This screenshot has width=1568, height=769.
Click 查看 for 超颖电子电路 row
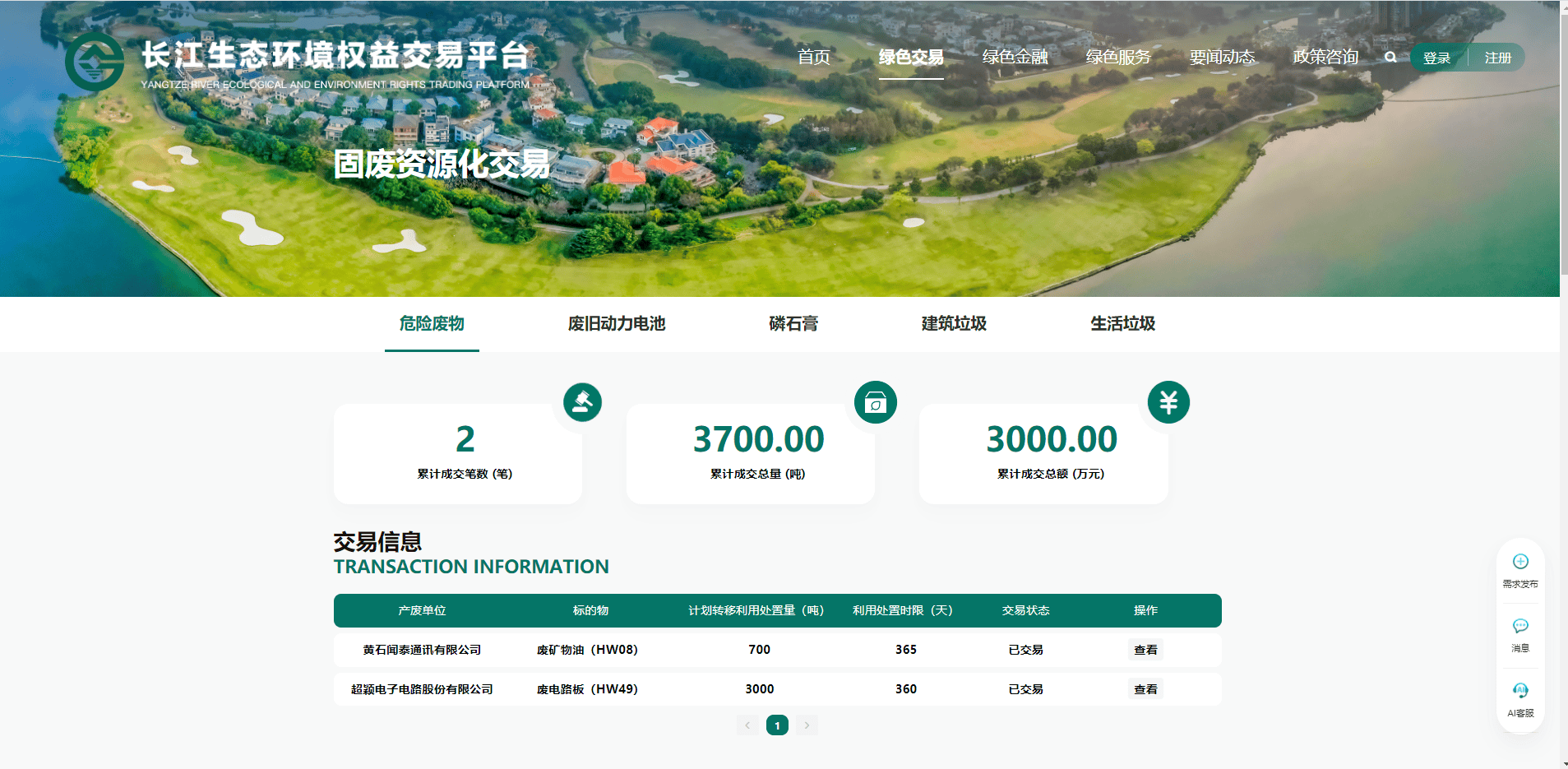tap(1145, 689)
